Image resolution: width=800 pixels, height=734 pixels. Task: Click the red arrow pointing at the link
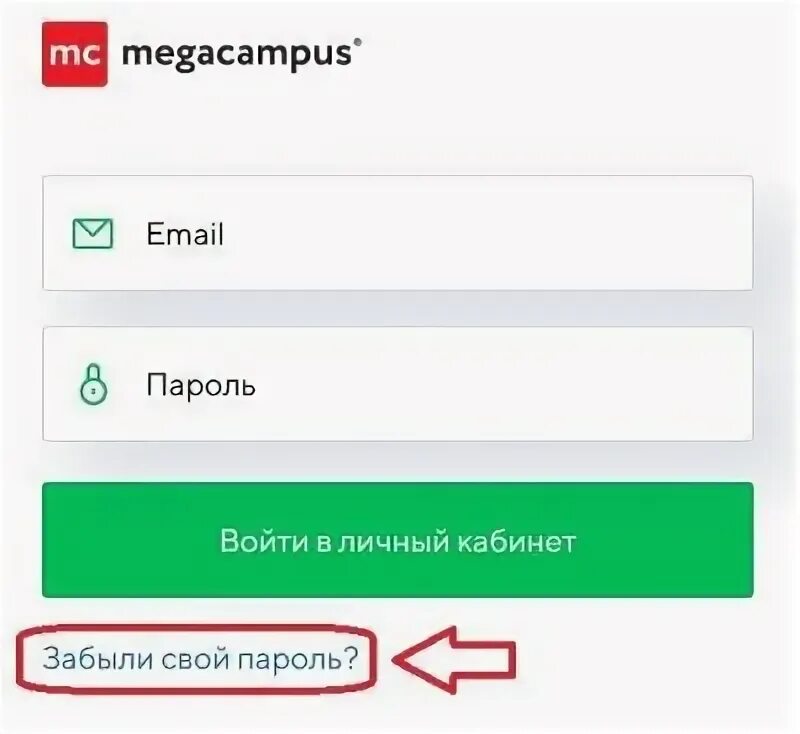click(x=454, y=660)
